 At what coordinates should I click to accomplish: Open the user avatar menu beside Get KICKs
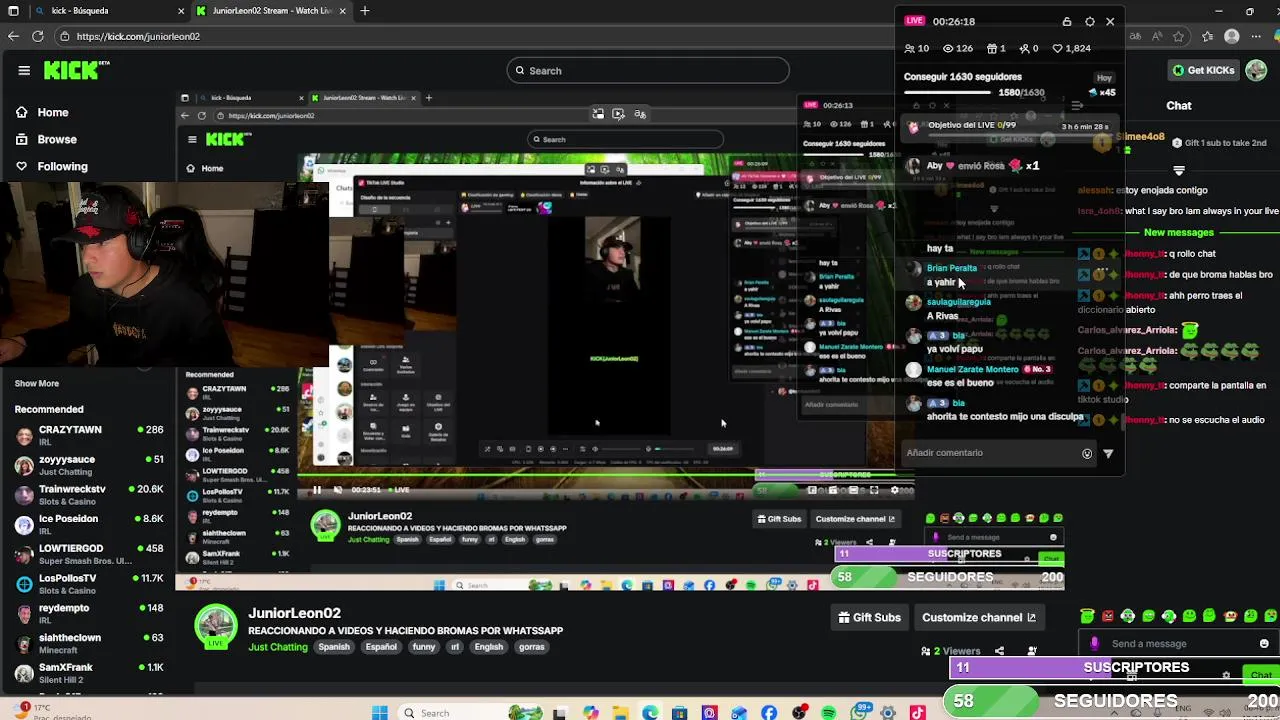tap(1256, 70)
